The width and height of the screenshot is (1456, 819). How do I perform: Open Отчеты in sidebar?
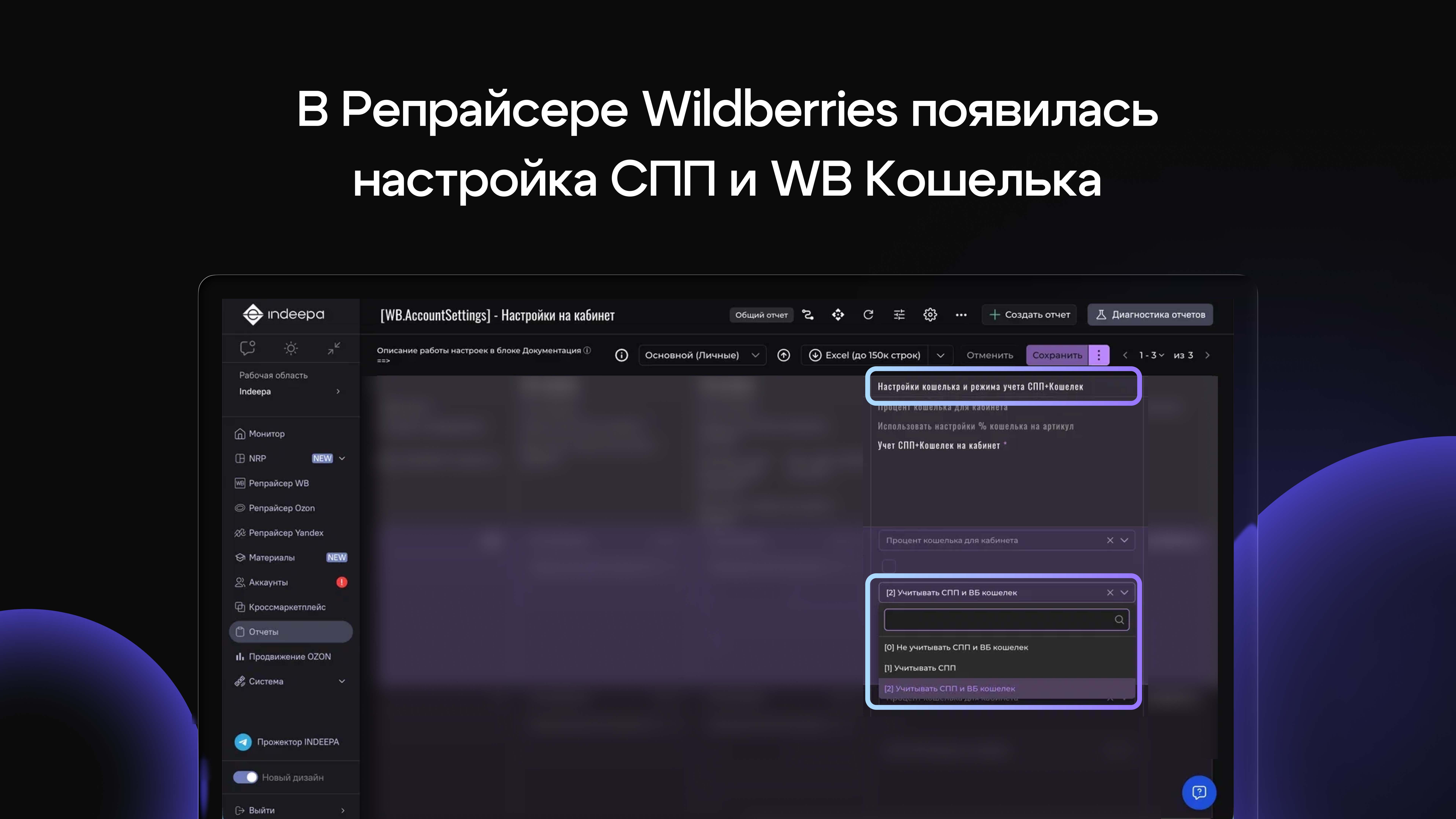(290, 632)
